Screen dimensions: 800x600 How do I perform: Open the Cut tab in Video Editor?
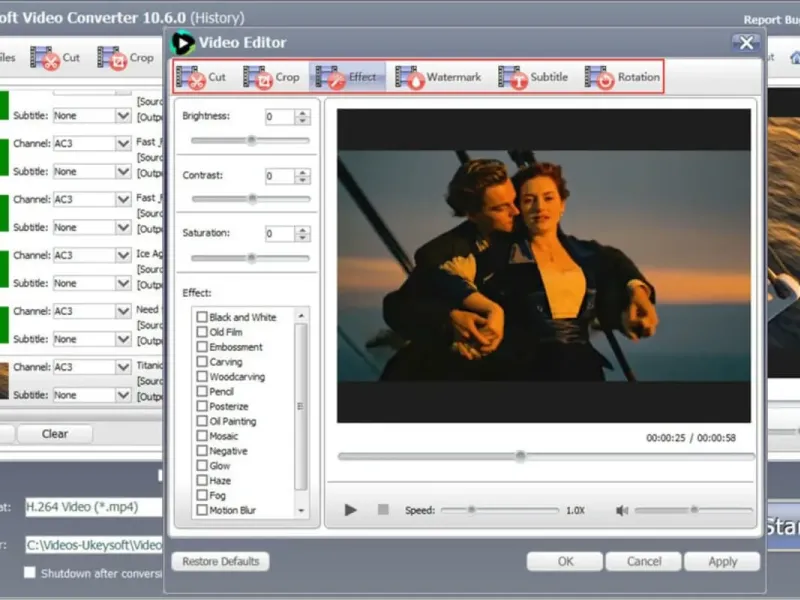201,77
